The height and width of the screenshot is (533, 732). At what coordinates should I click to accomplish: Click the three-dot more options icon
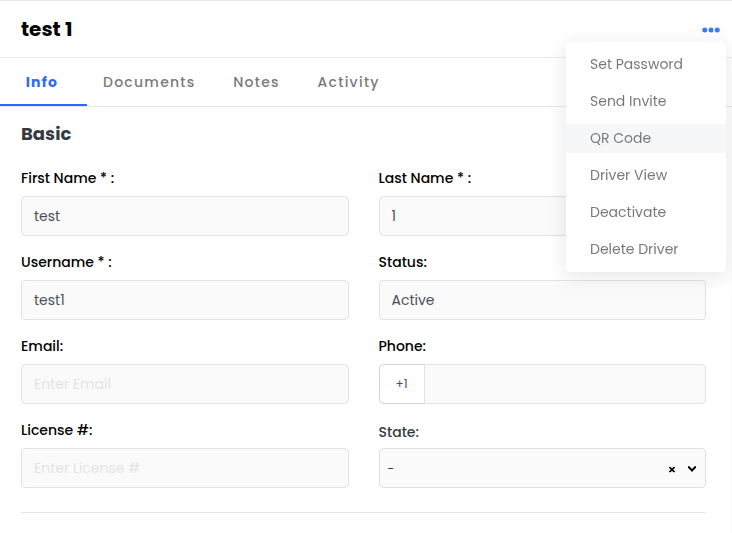pos(710,30)
